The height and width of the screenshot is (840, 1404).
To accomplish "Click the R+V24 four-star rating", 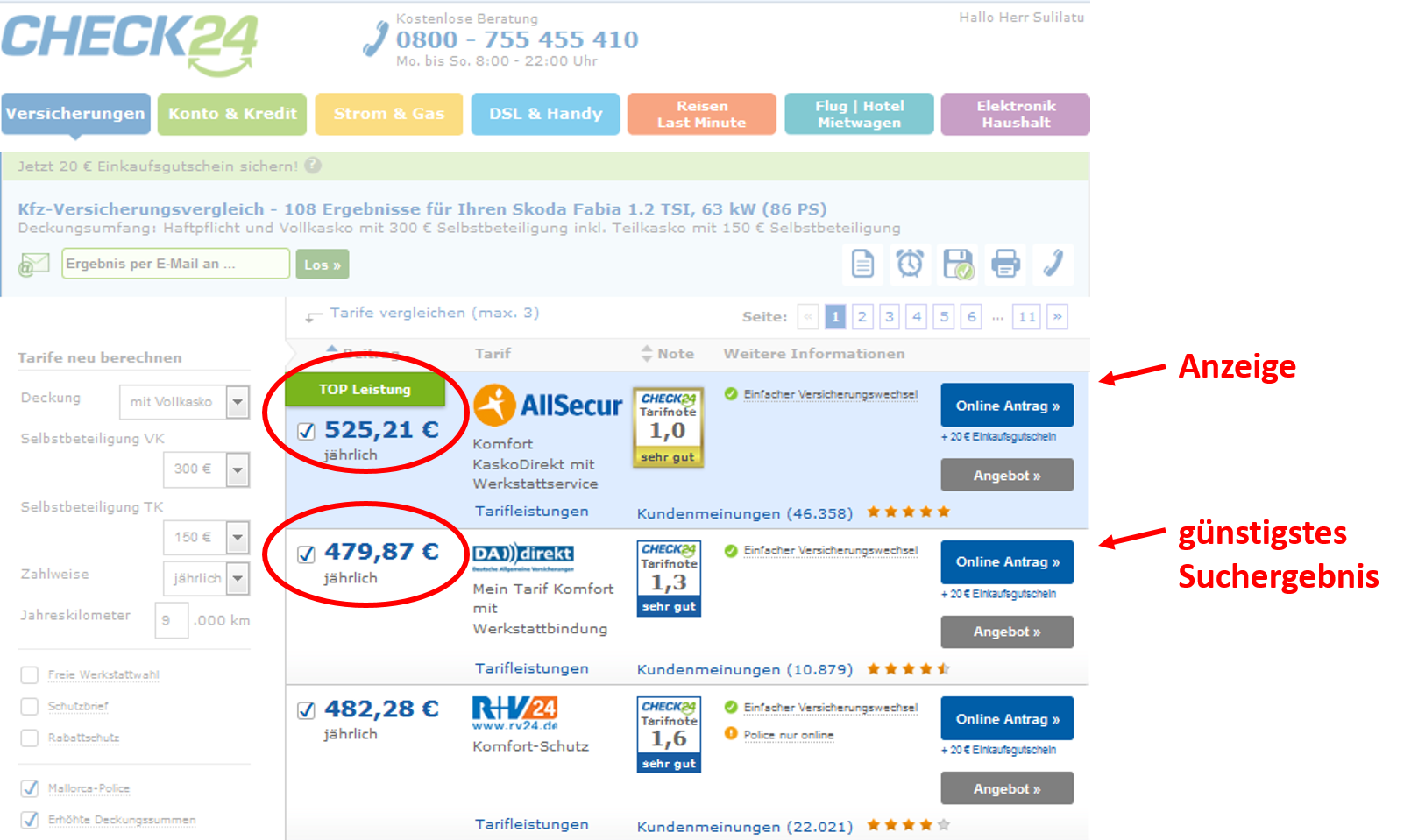I will (909, 824).
